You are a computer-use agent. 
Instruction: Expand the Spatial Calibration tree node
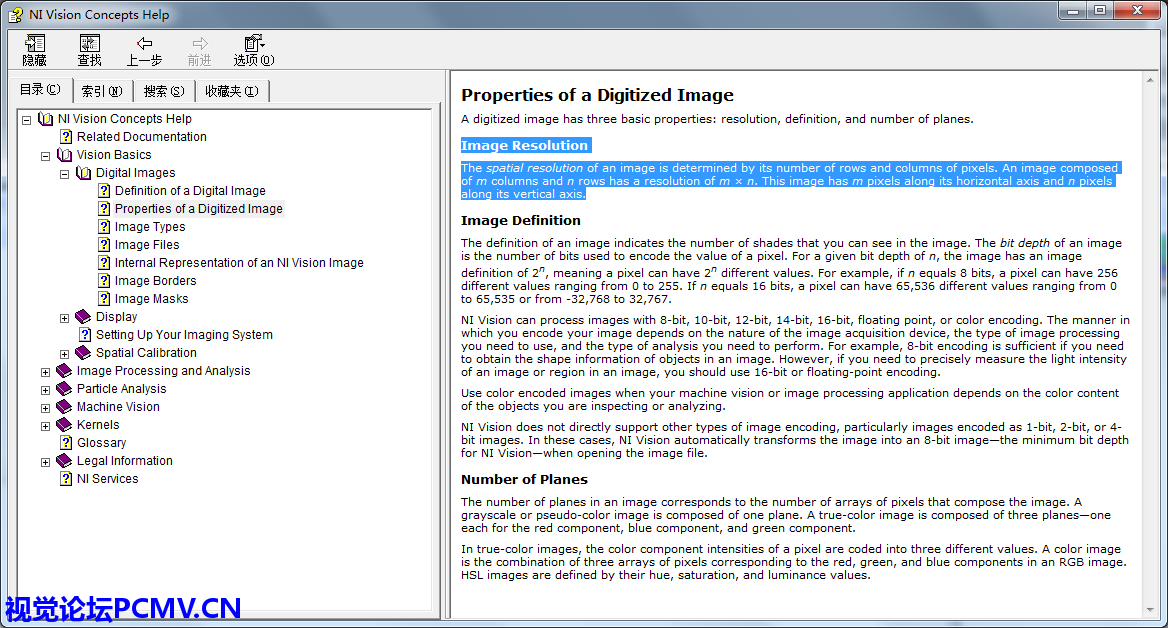click(65, 354)
